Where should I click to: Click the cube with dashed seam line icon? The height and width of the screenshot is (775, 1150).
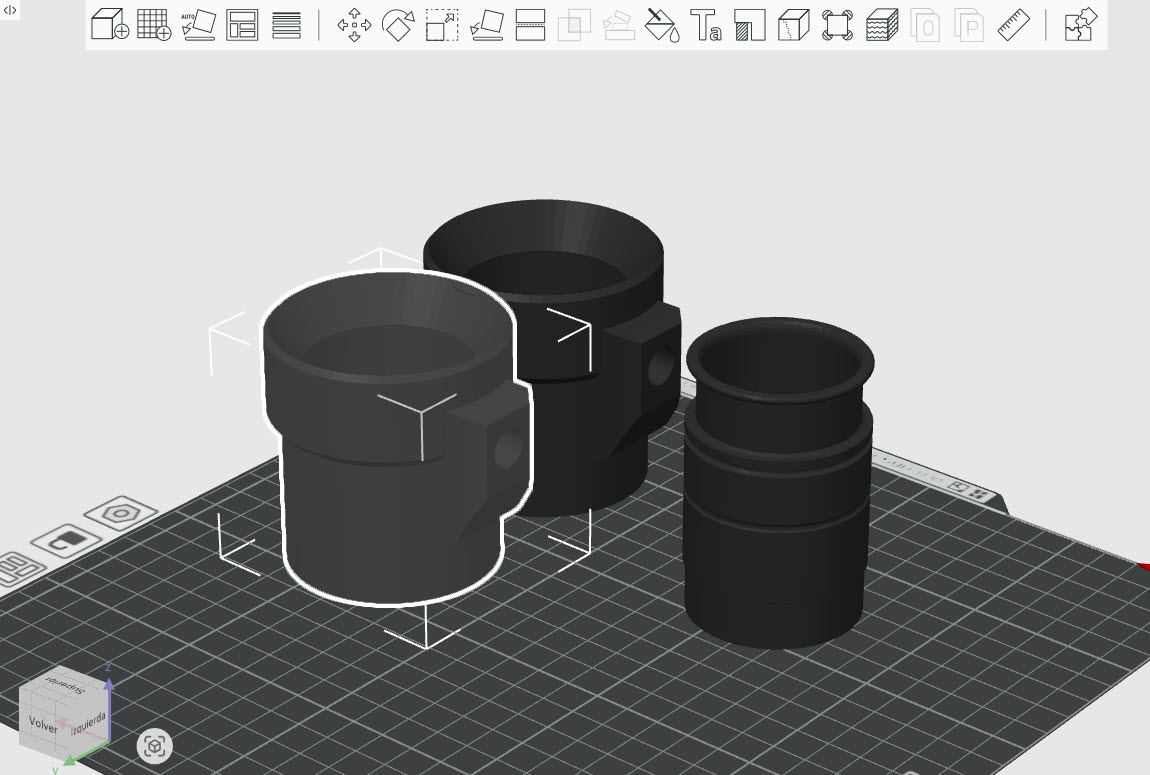pyautogui.click(x=794, y=25)
